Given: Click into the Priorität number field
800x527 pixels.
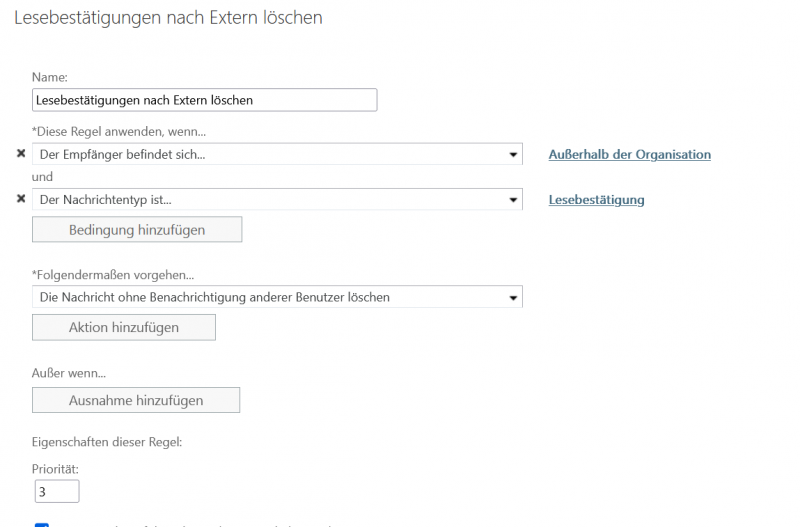Looking at the screenshot, I should [x=55, y=492].
